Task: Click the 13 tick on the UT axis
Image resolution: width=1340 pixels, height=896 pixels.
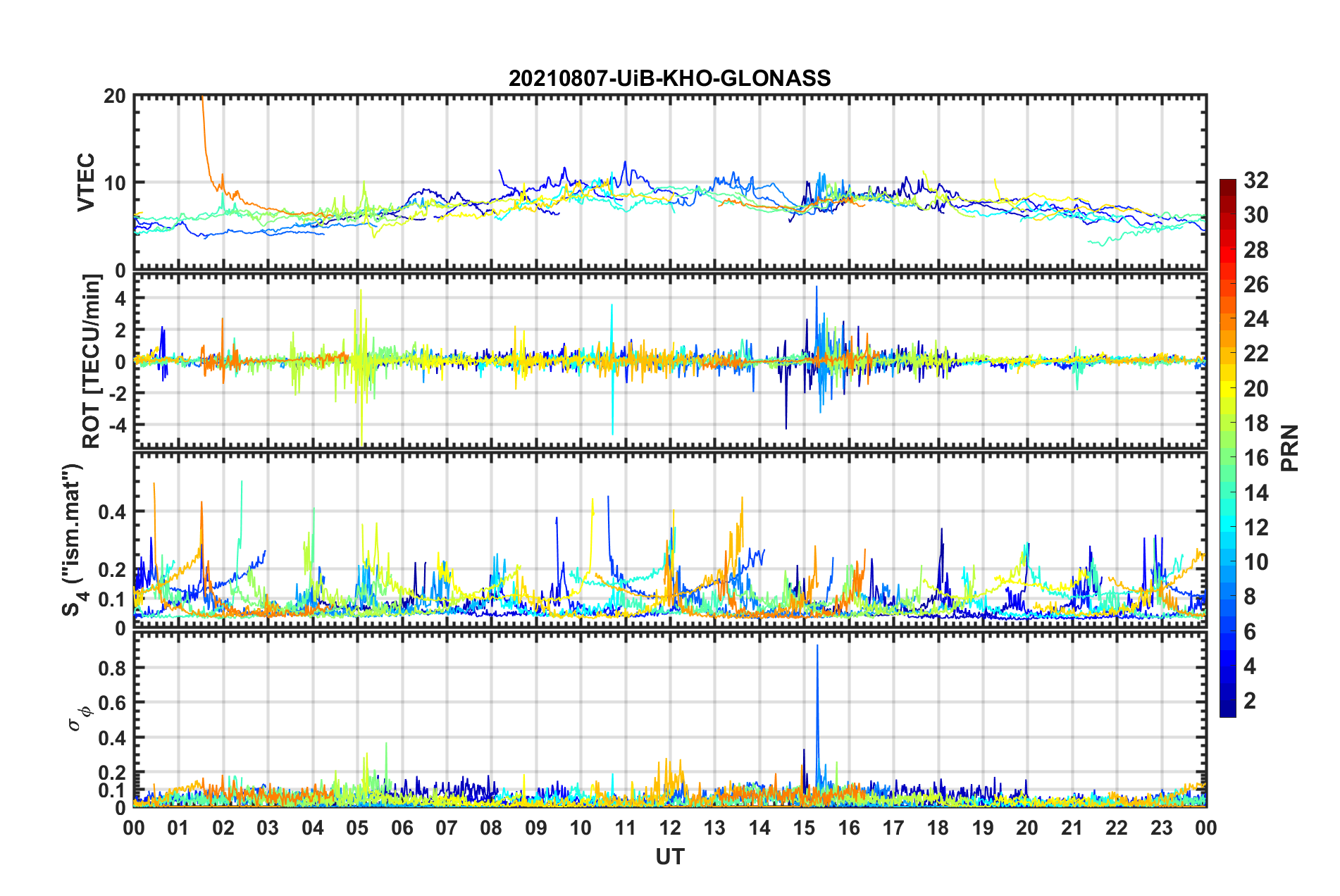Action: tap(714, 828)
